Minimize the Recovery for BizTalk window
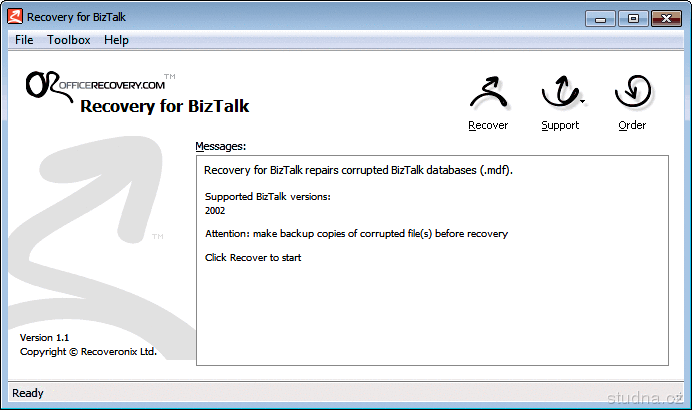Screen dimensions: 692x410 click(600, 19)
